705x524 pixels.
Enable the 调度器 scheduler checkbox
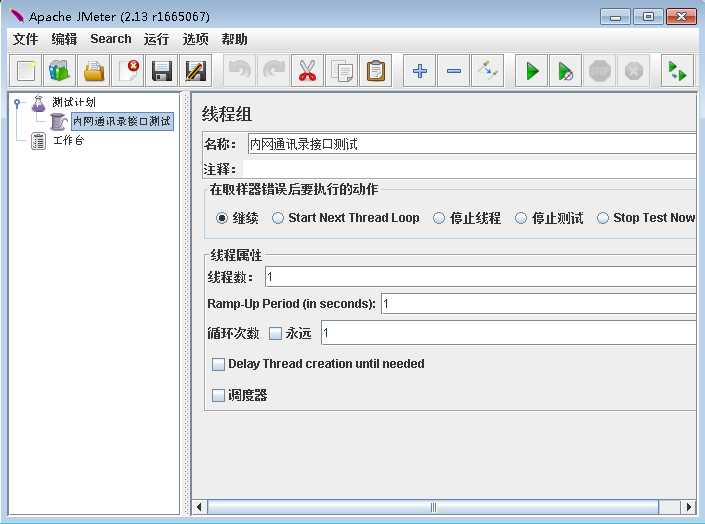click(x=218, y=395)
